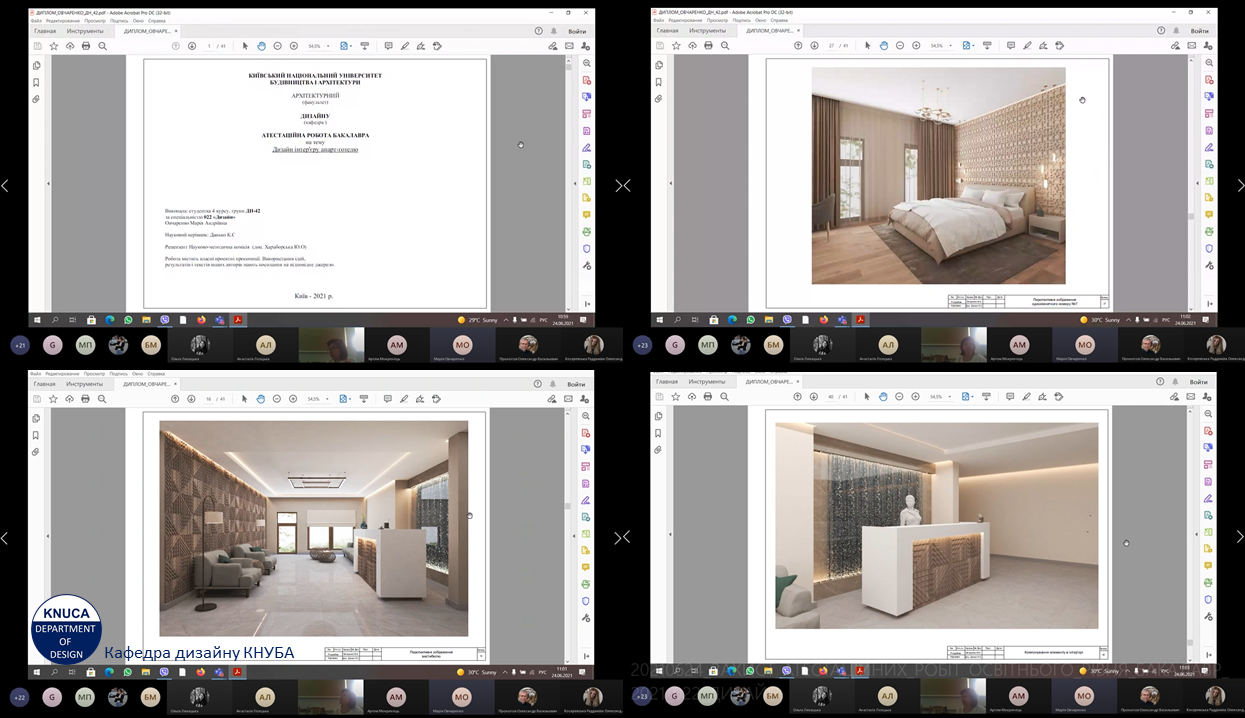Viewport: 1245px width, 718px height.
Task: Open the Просмотр menu in the title page window
Action: 95,20
